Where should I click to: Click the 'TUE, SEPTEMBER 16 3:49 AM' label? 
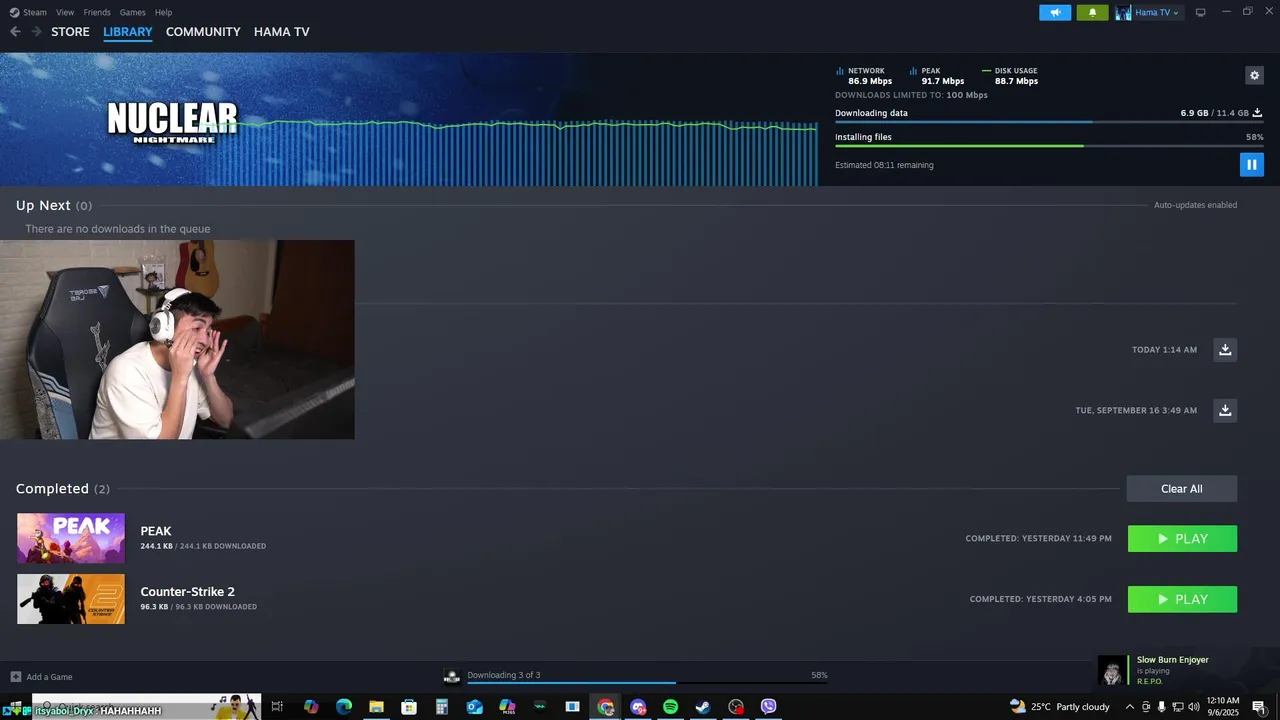[1136, 411]
